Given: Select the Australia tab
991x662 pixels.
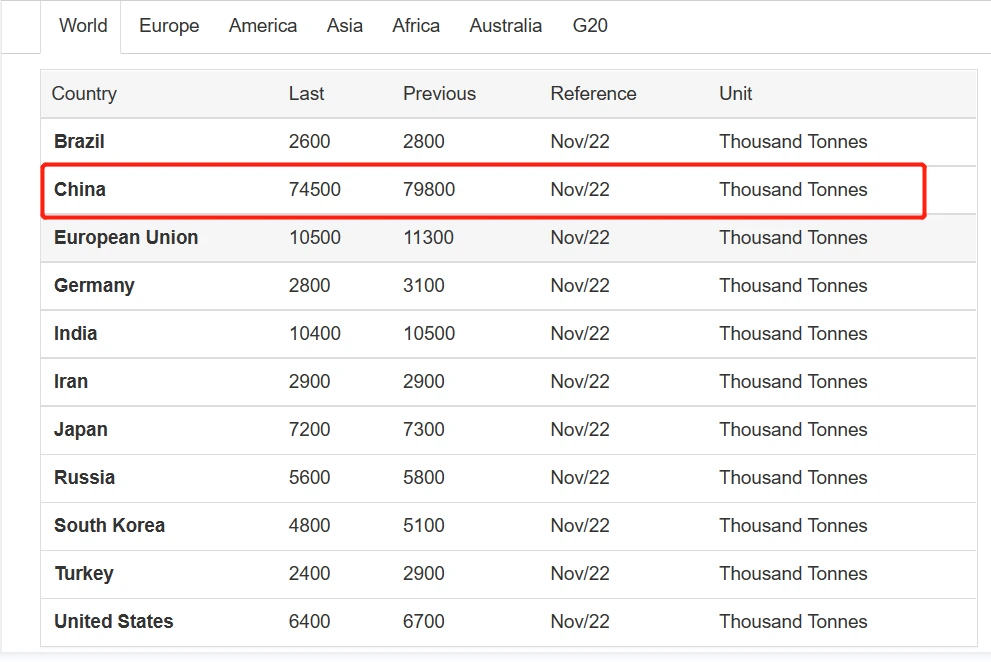Looking at the screenshot, I should pyautogui.click(x=505, y=26).
